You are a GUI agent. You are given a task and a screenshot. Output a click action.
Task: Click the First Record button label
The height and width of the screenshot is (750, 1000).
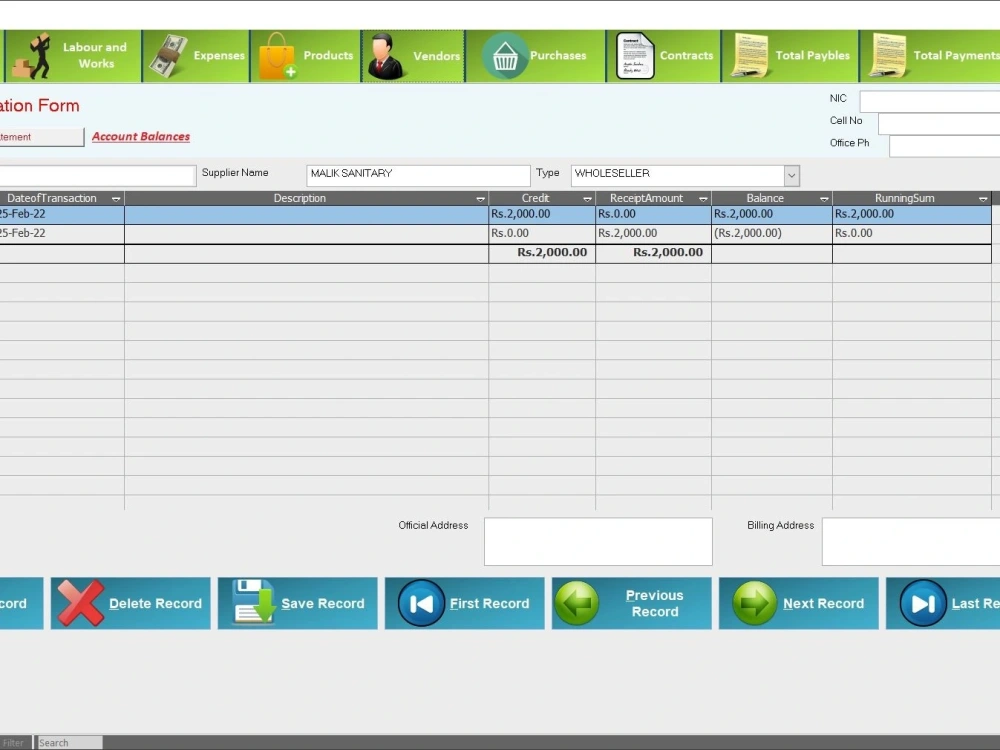click(489, 603)
